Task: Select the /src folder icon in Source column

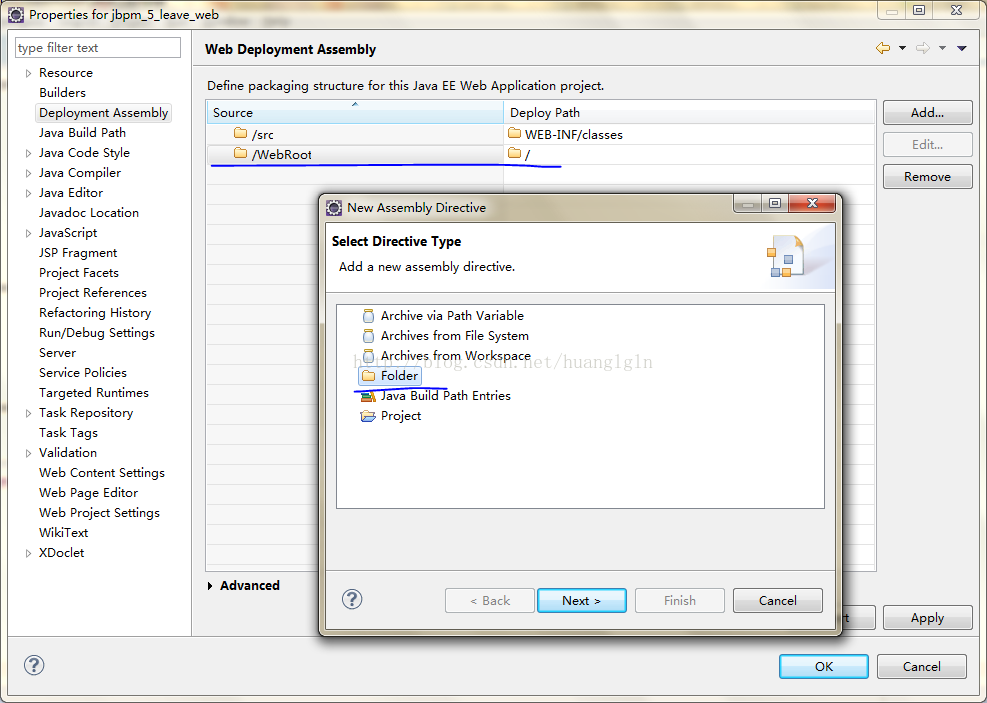Action: click(x=240, y=133)
